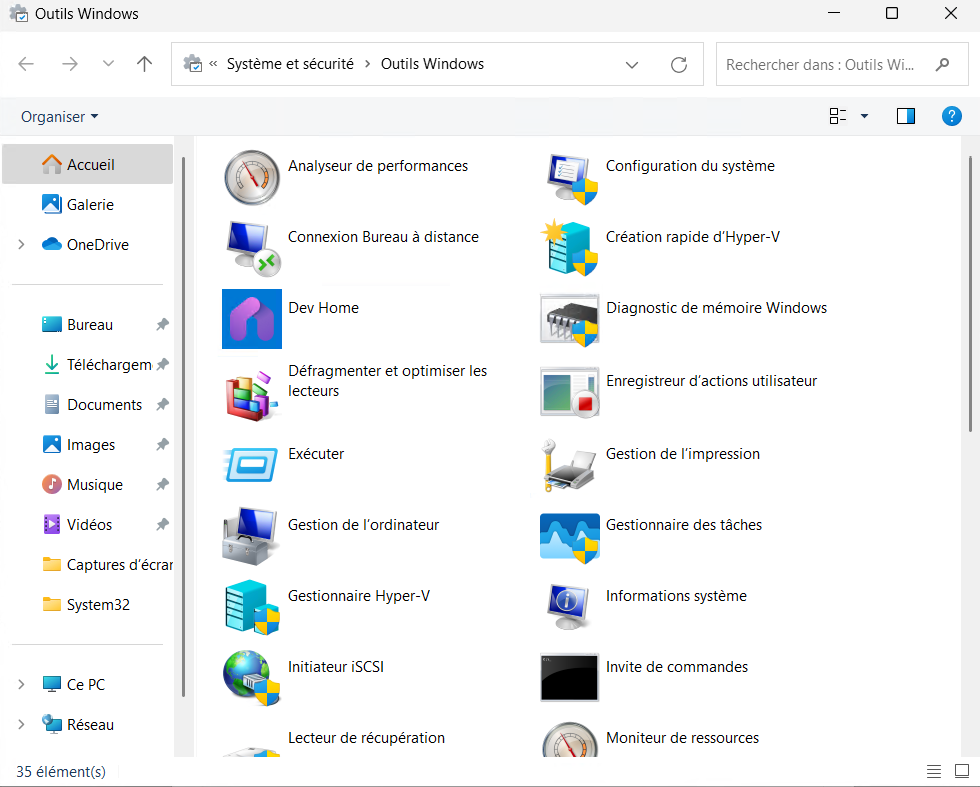Screen dimensions: 980x787
Task: Open the Création rapide d'Hyper-V icon
Action: coord(569,248)
